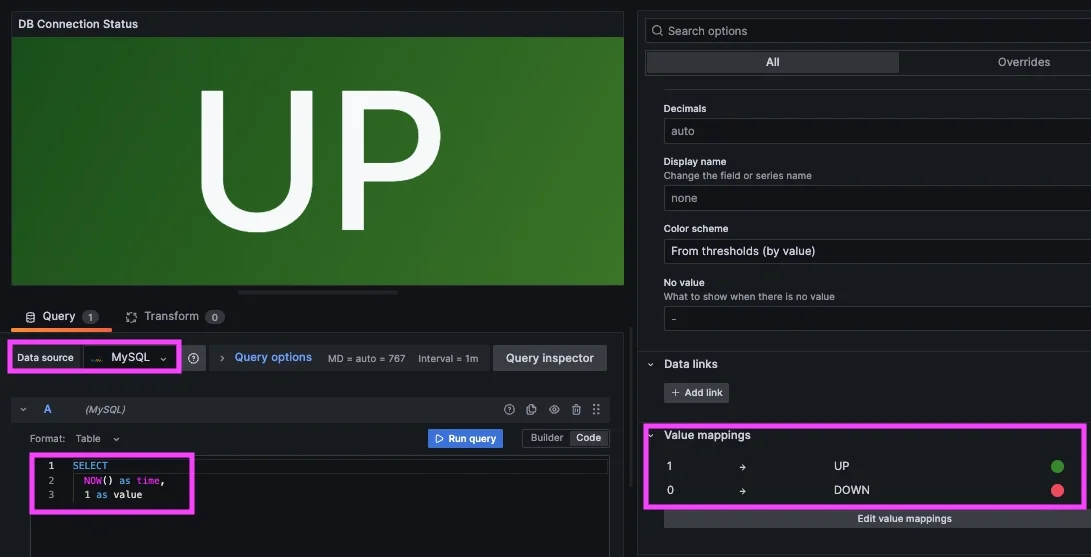
Task: Switch editor to Code mode
Action: tap(589, 438)
